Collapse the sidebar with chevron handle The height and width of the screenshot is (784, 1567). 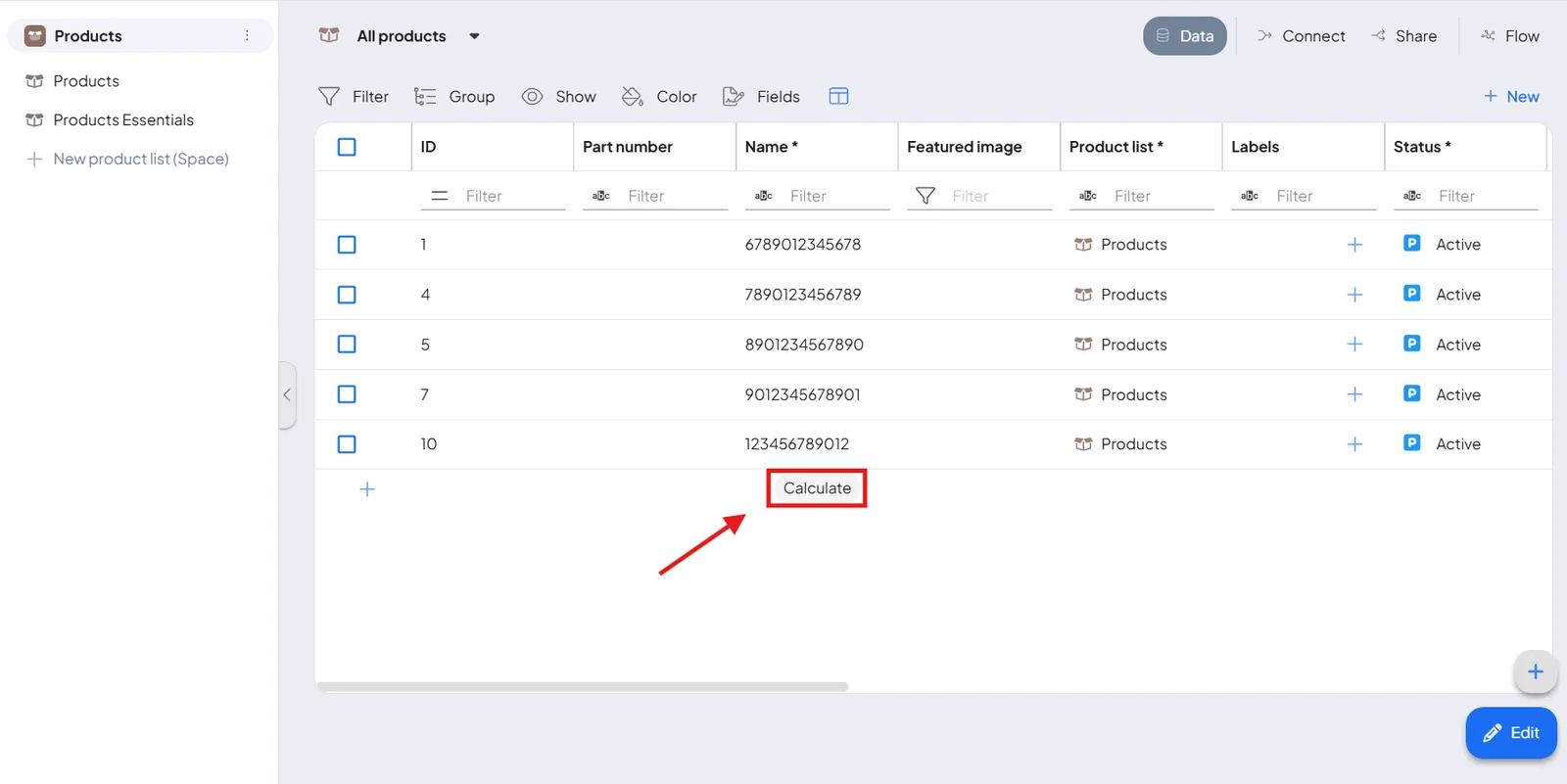point(287,395)
